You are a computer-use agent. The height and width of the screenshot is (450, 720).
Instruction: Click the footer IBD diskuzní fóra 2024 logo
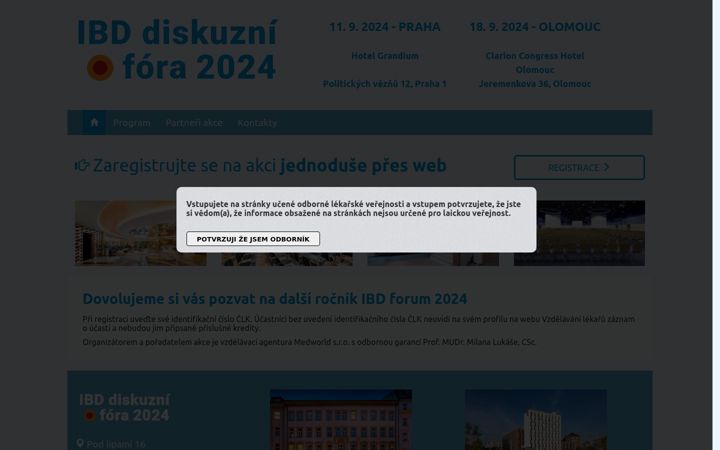coord(124,407)
